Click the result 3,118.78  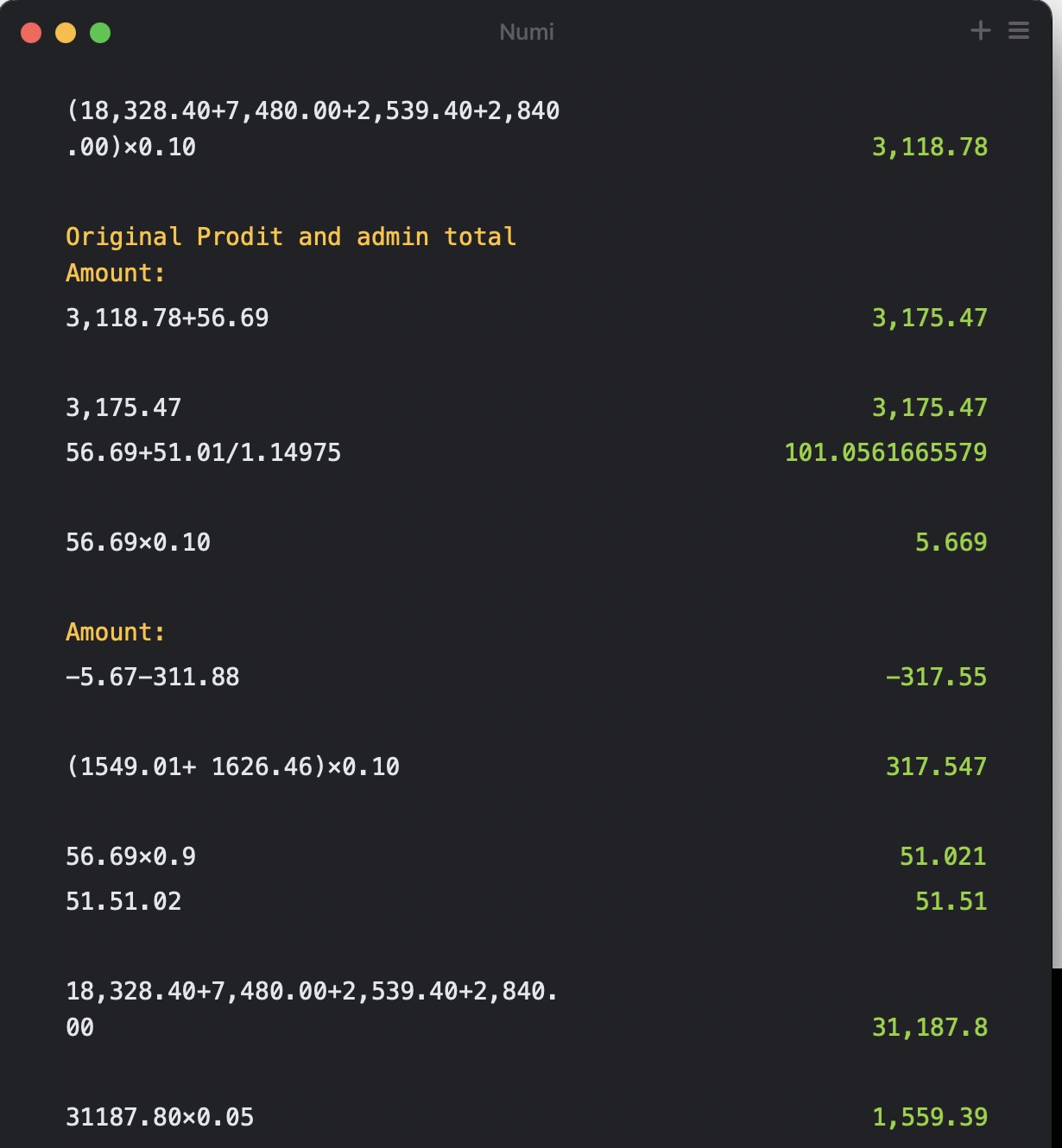[929, 147]
